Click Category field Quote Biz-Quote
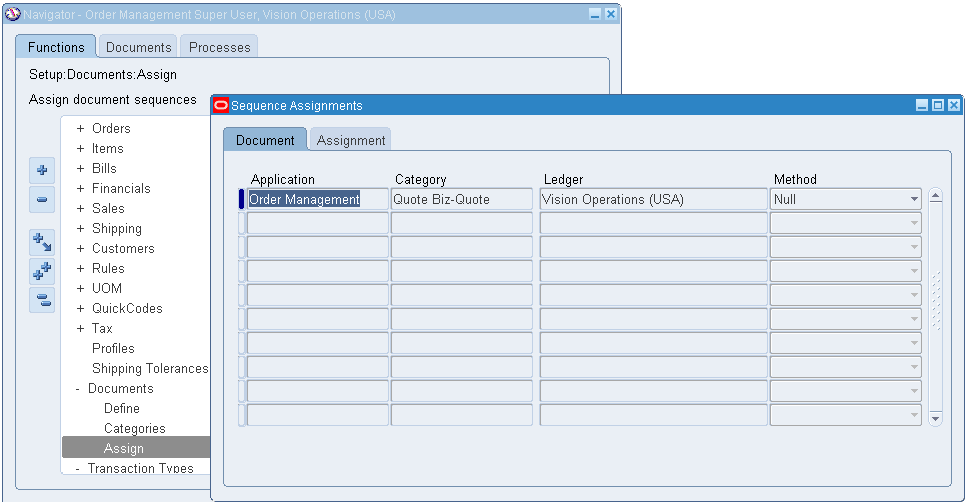965x502 pixels. click(x=462, y=199)
